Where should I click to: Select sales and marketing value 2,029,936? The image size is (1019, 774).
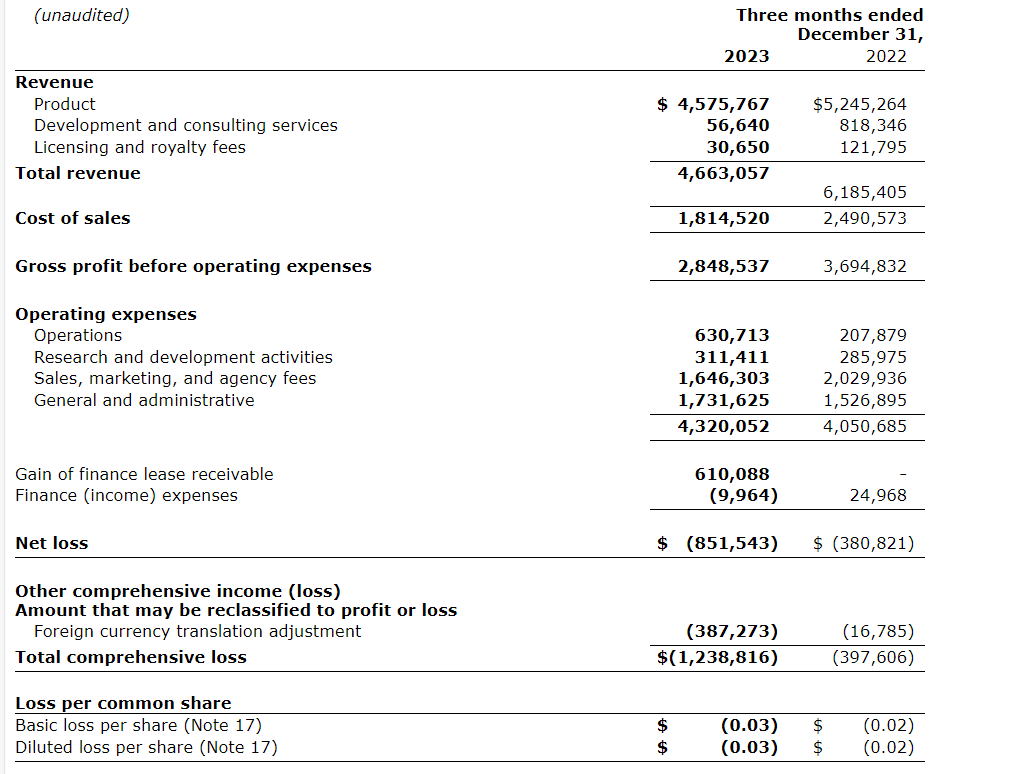point(864,378)
